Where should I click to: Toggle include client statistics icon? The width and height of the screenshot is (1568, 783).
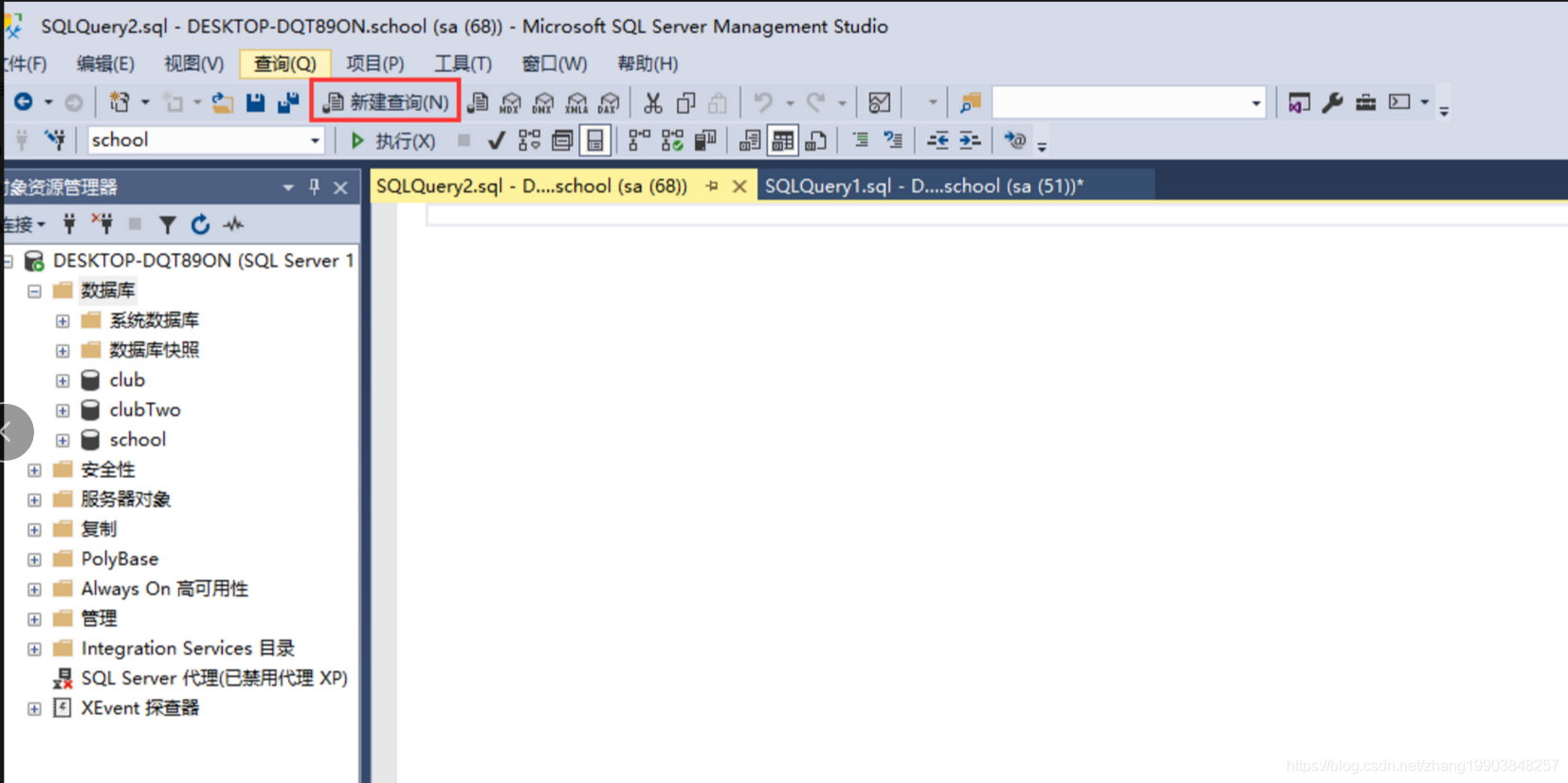coord(705,141)
